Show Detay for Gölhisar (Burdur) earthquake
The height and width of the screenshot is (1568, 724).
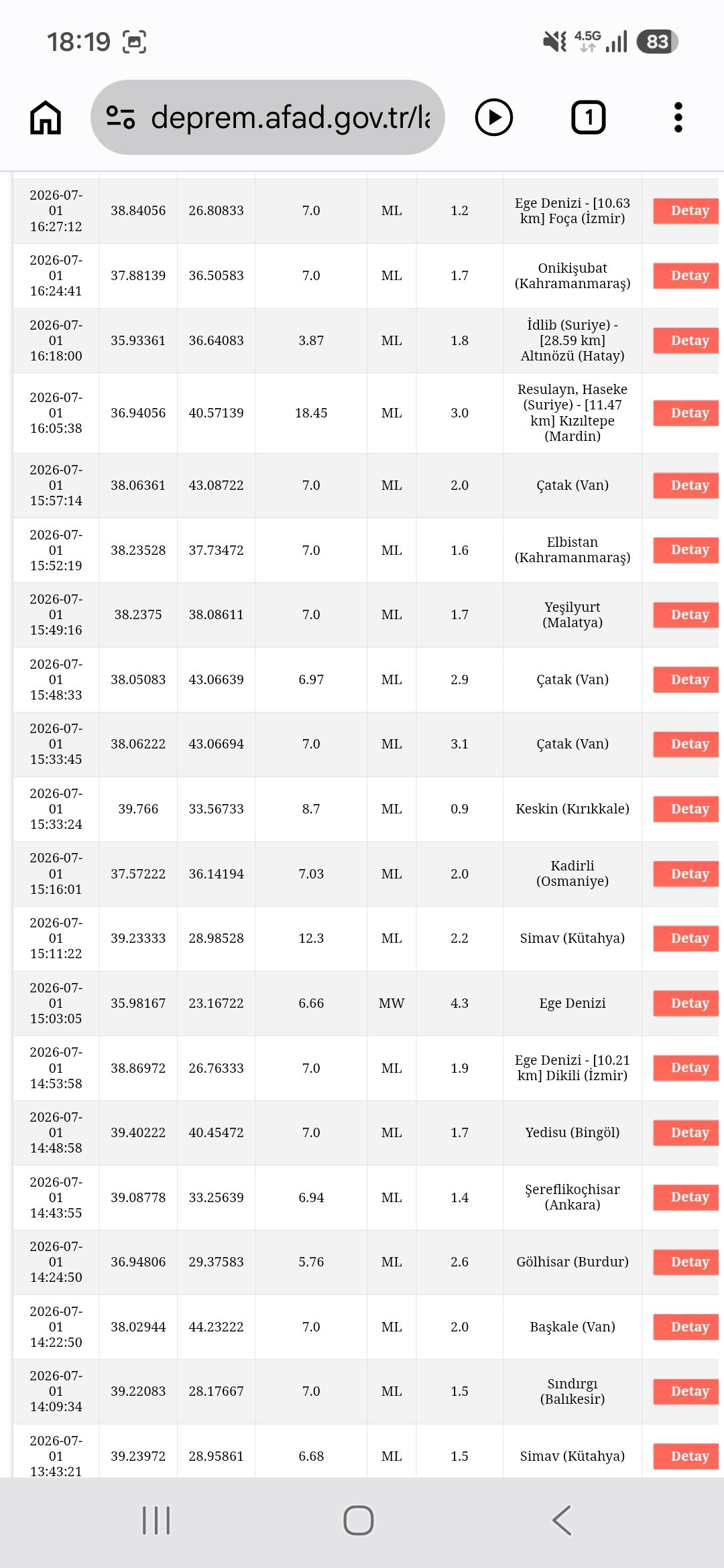click(x=686, y=1262)
